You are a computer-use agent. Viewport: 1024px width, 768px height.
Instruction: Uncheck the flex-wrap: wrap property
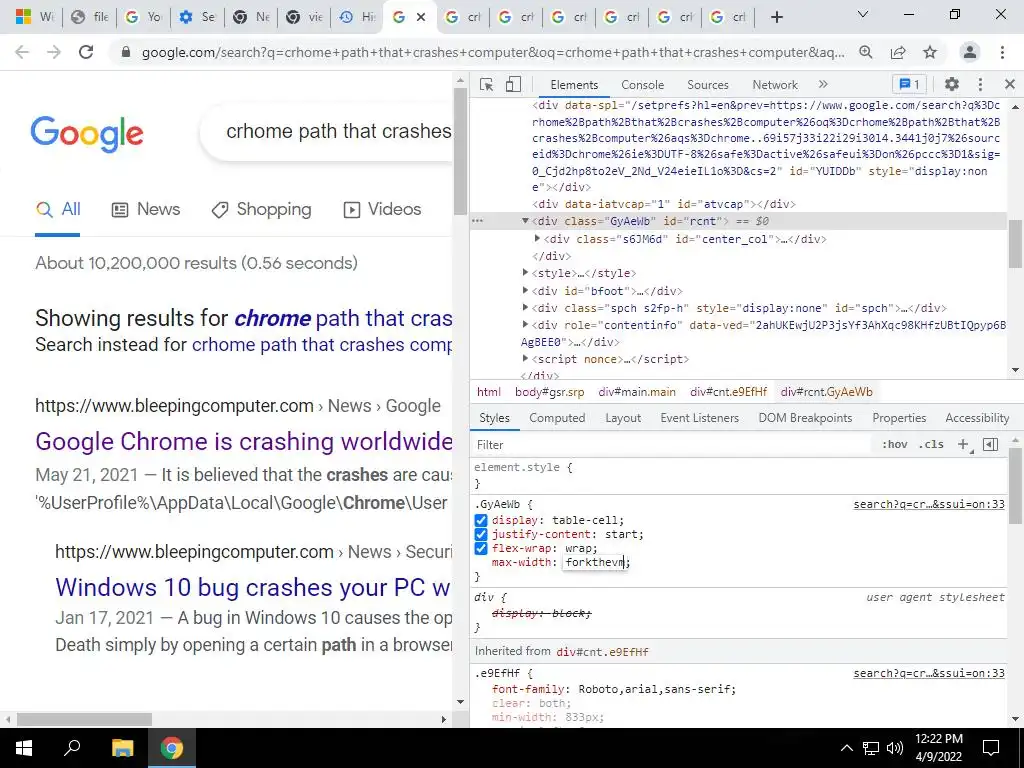click(x=481, y=549)
